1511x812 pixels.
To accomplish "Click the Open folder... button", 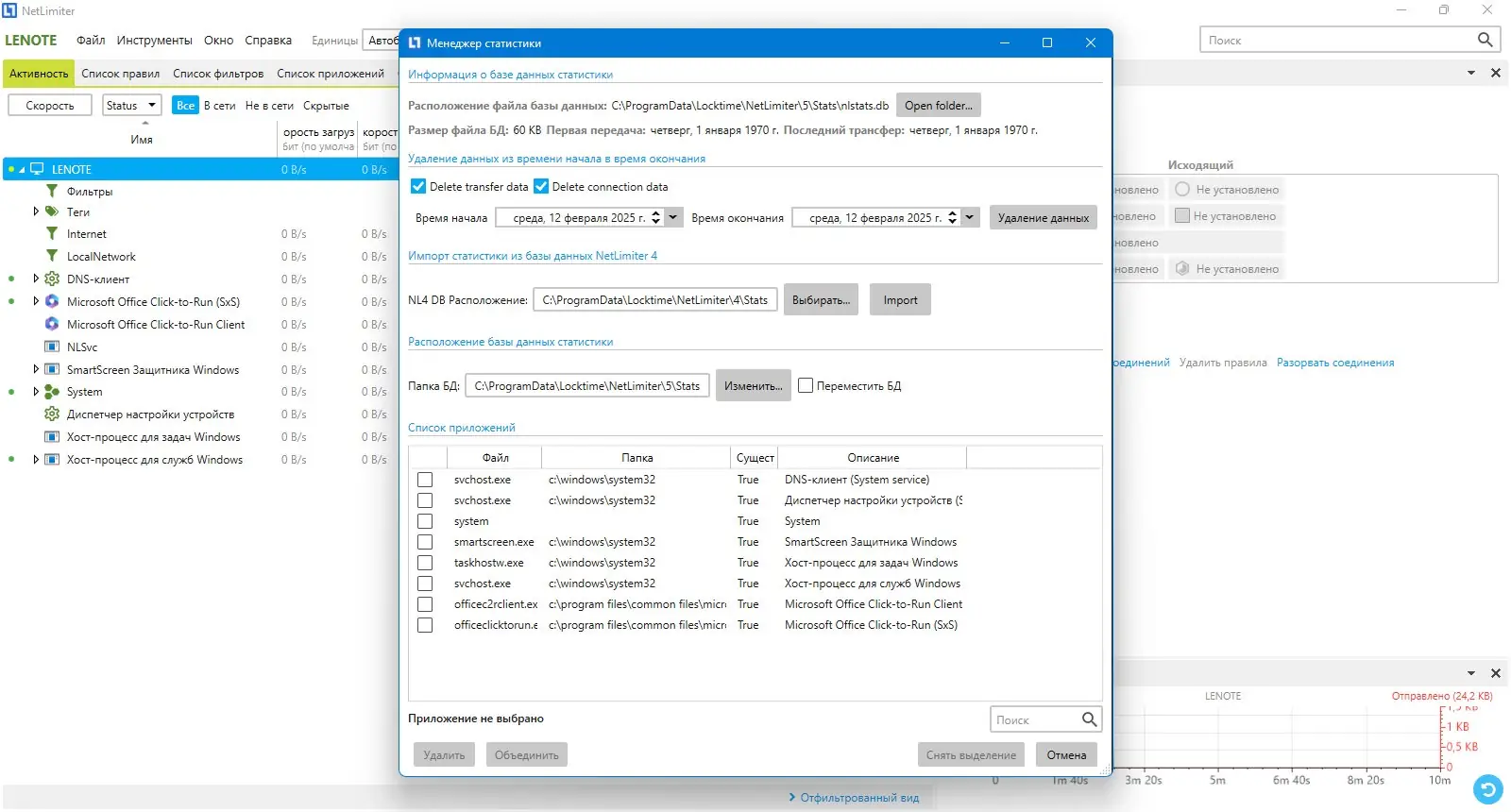I will pos(939,105).
